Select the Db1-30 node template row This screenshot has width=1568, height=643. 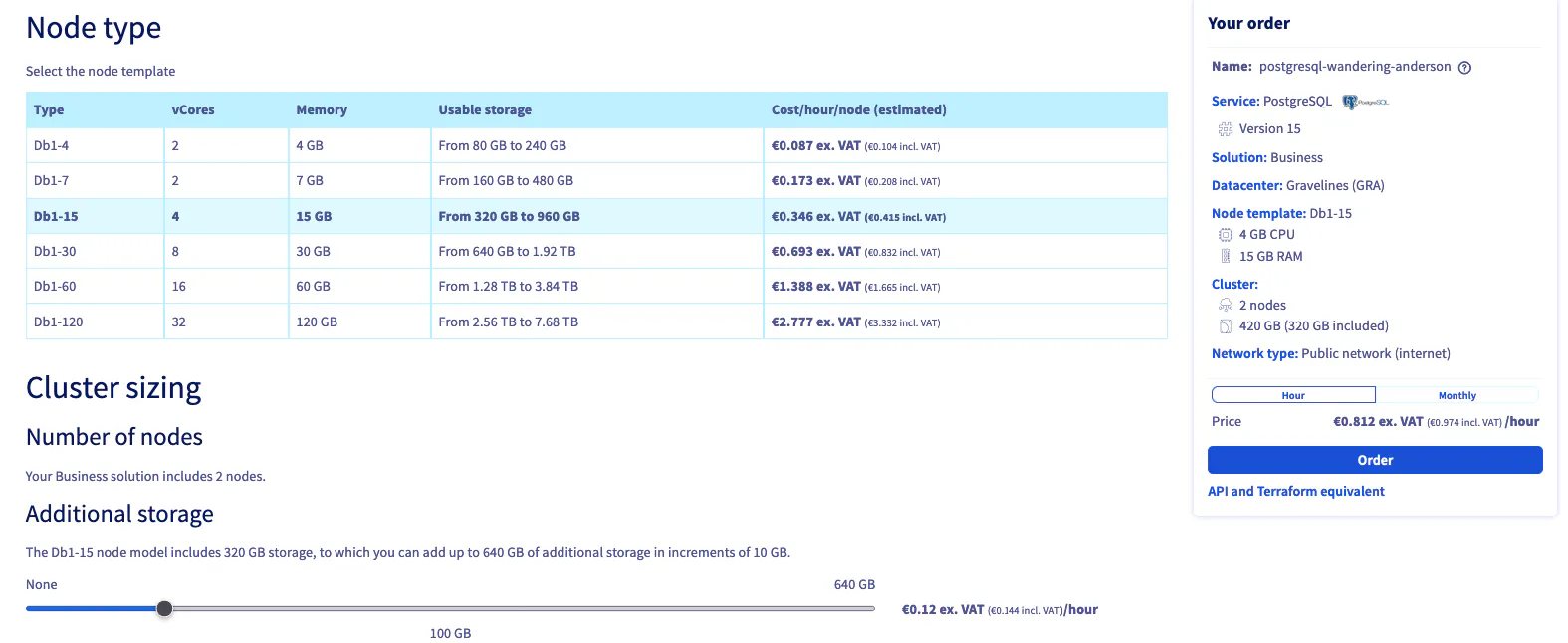point(596,252)
